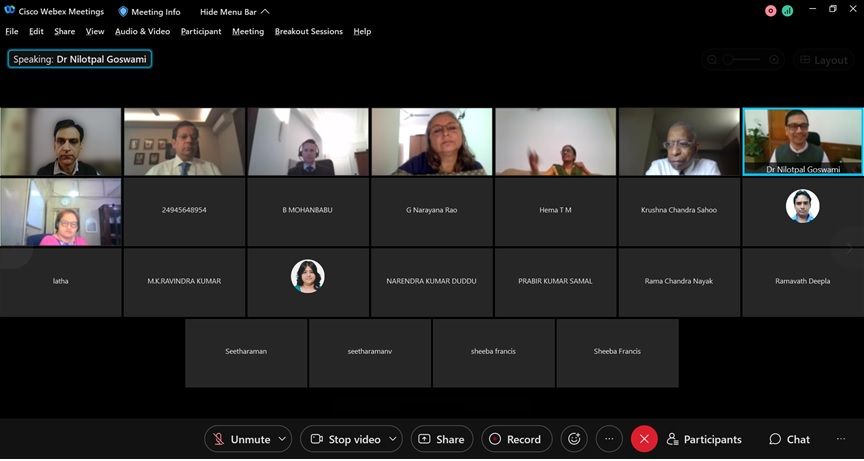Select the G Narayana Rao participant tile
This screenshot has height=461, width=864.
(x=431, y=212)
